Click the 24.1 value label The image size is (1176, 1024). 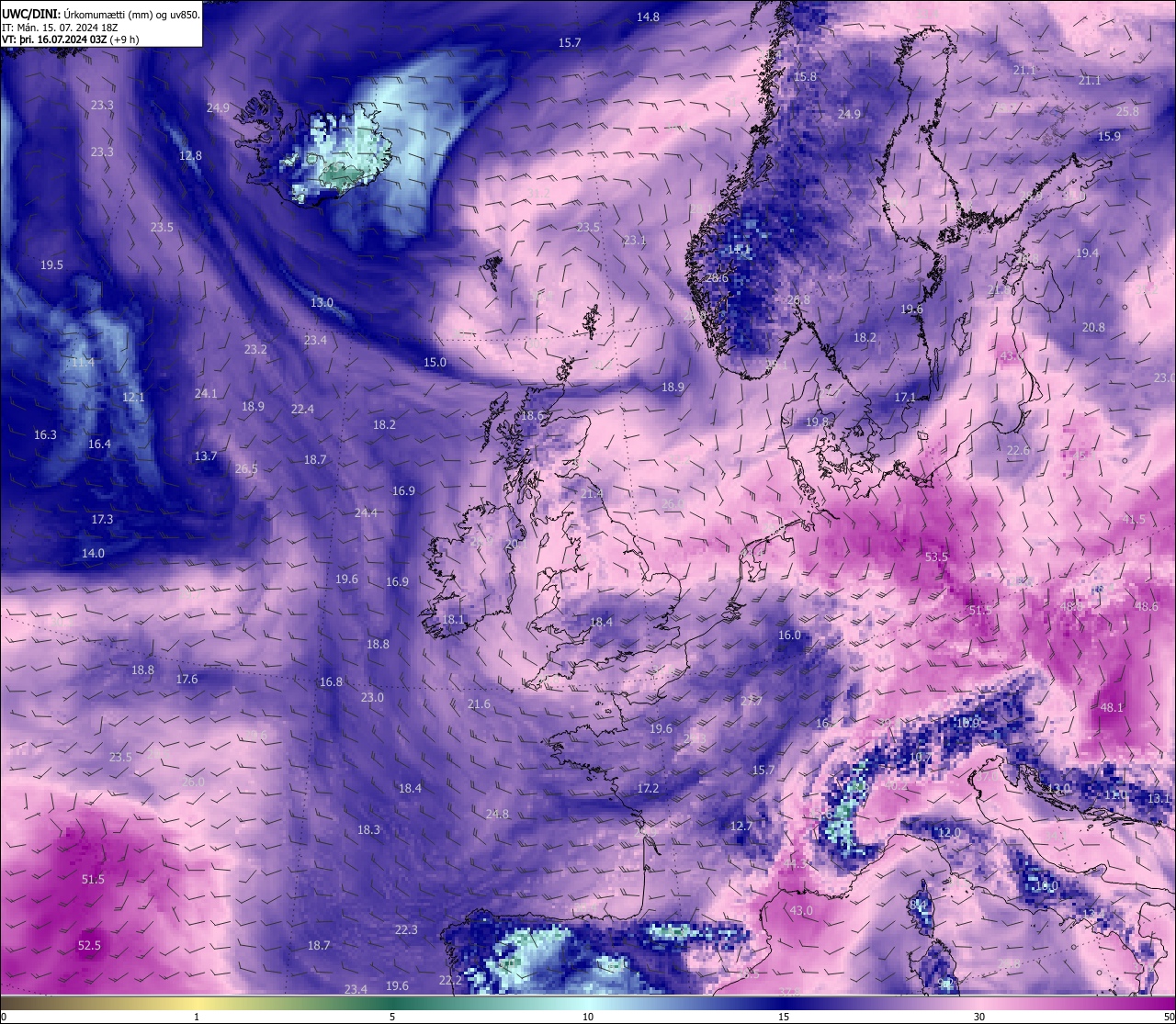(206, 393)
